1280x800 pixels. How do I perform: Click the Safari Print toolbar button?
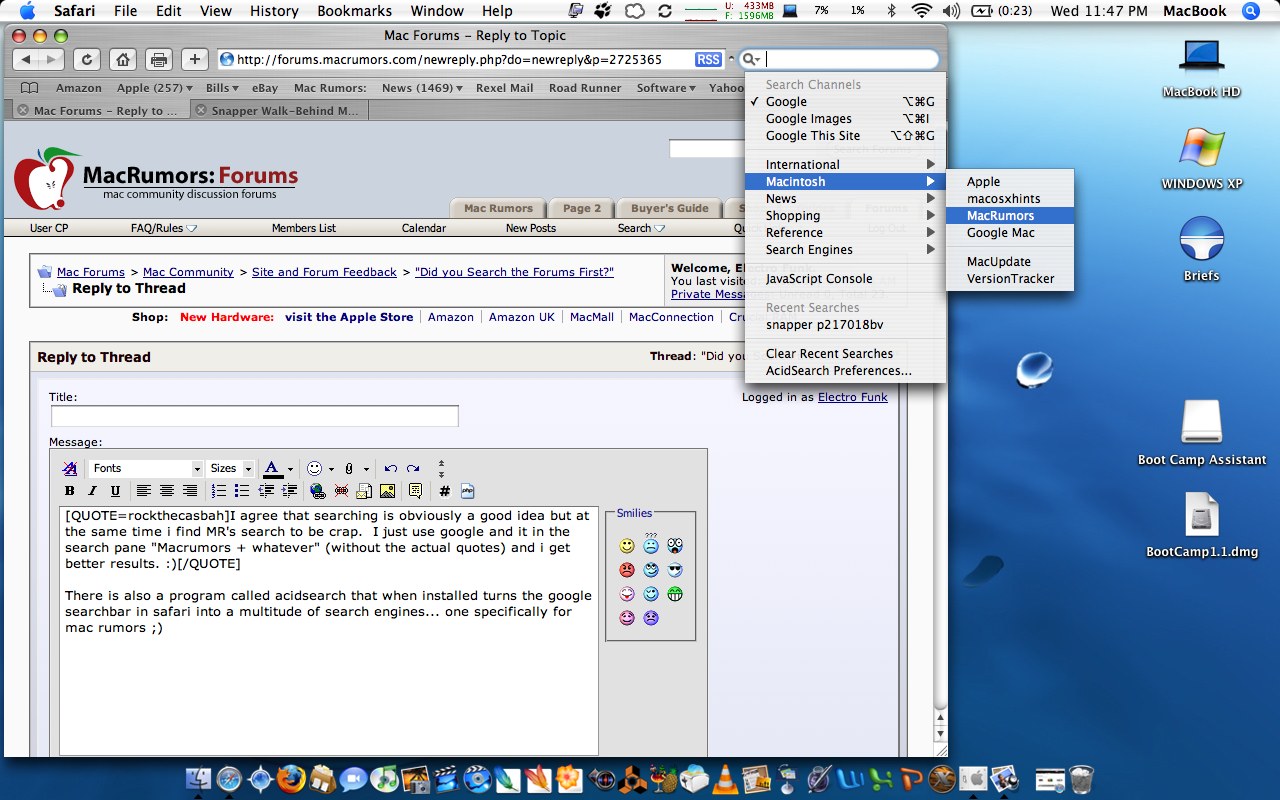click(158, 59)
